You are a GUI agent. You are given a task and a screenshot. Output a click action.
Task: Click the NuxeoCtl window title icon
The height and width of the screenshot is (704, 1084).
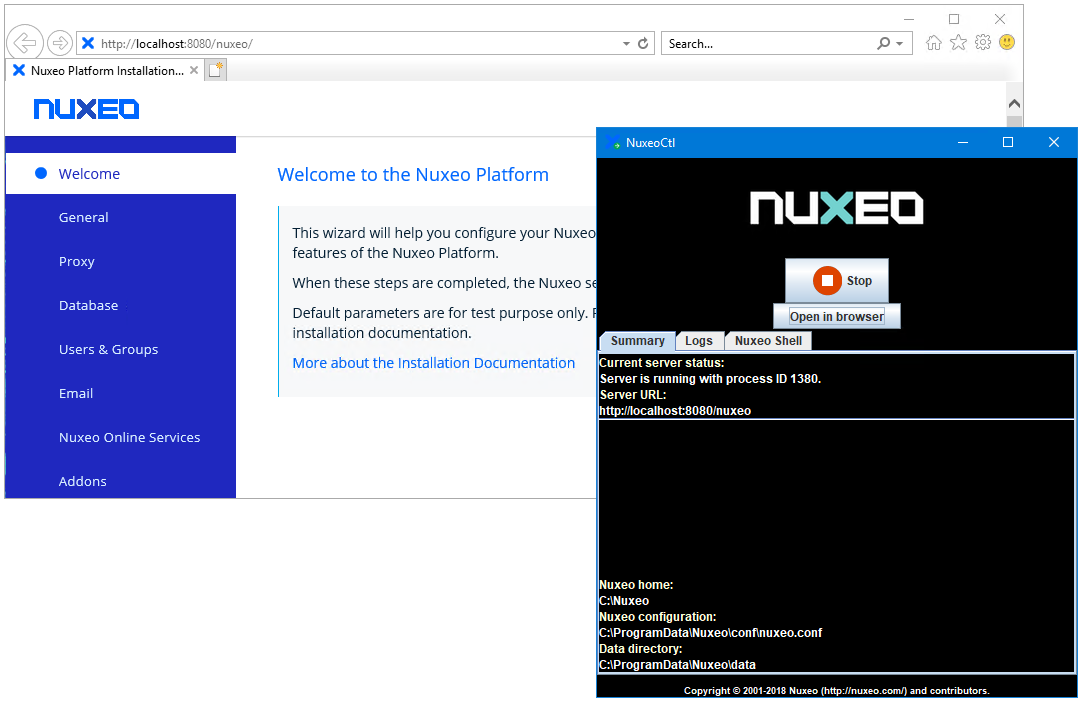pyautogui.click(x=613, y=143)
